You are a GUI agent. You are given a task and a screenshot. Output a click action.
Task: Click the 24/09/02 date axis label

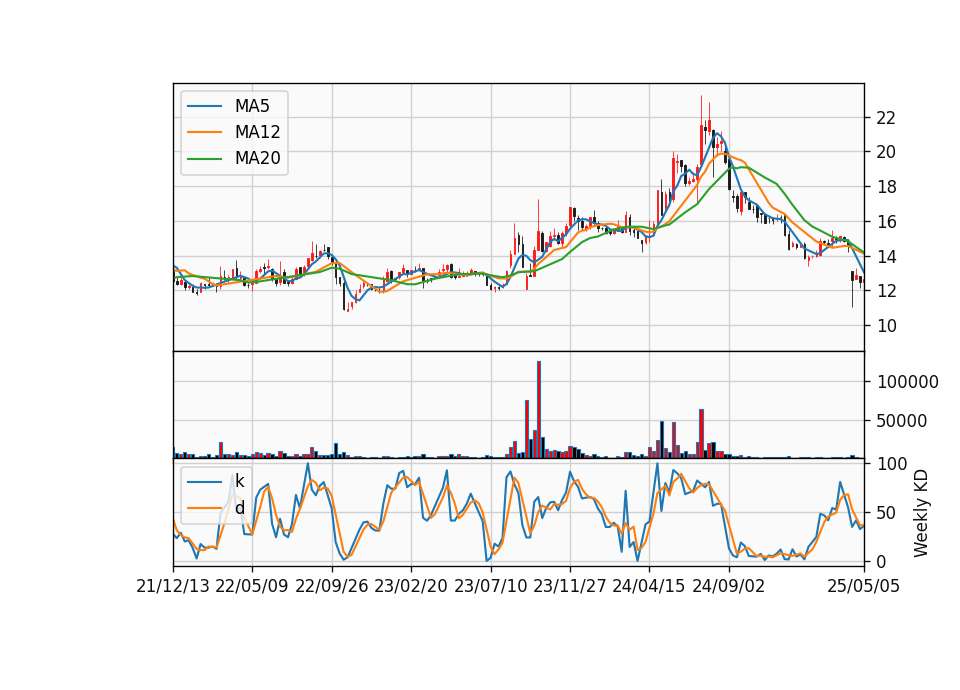729,587
